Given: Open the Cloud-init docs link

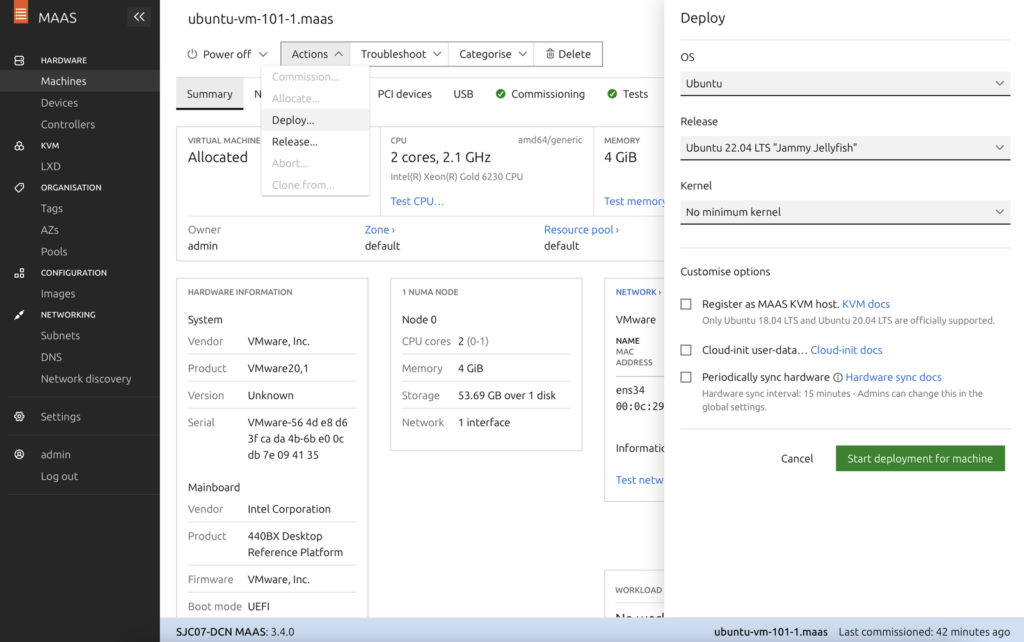Looking at the screenshot, I should [x=846, y=350].
